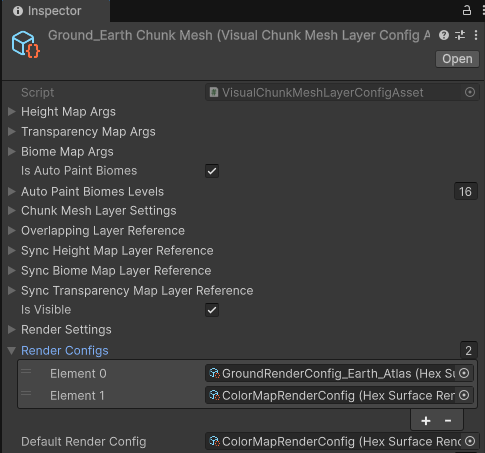Add a new Render Configs element
485x453 pixels.
click(x=426, y=421)
